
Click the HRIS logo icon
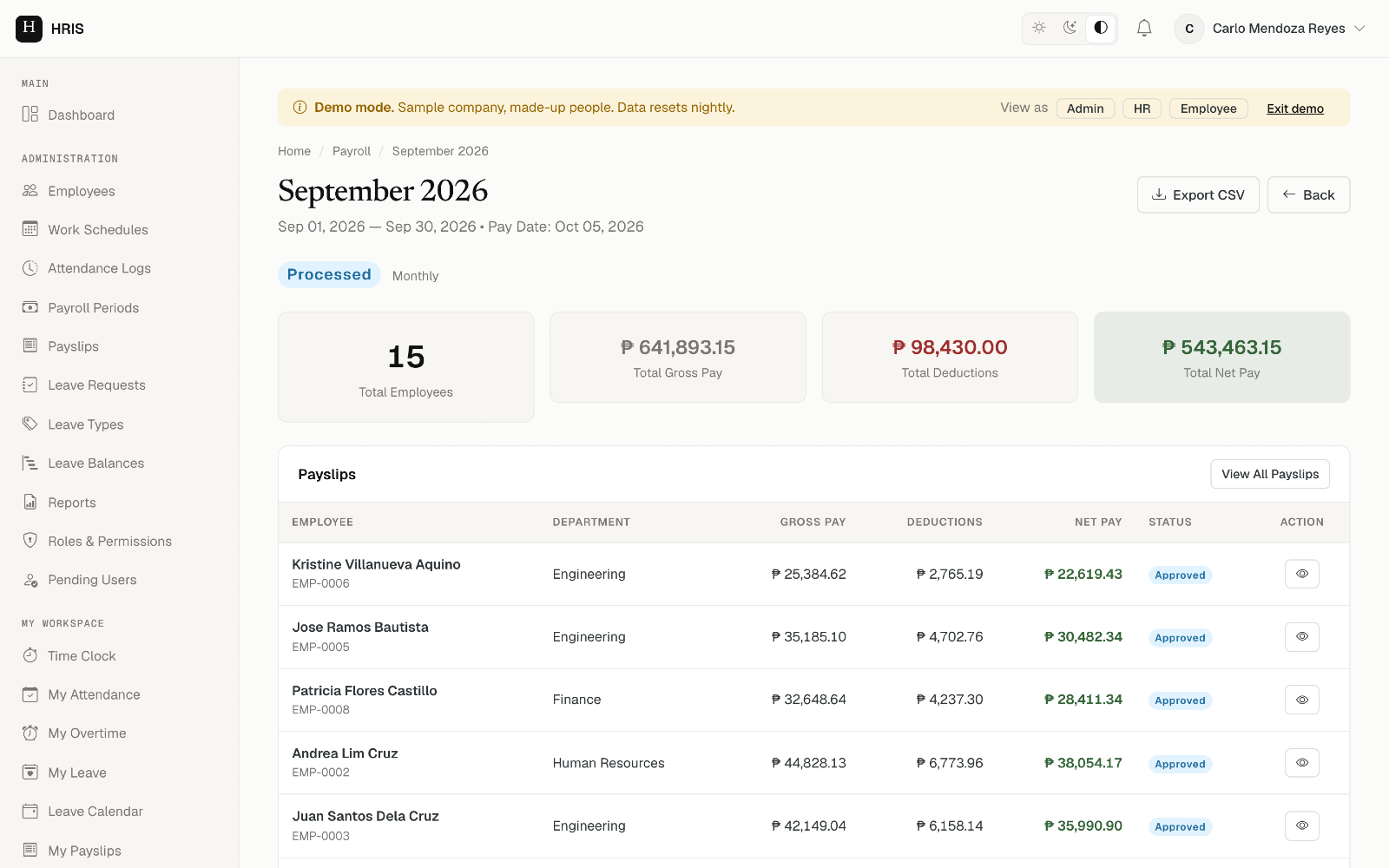(x=29, y=29)
